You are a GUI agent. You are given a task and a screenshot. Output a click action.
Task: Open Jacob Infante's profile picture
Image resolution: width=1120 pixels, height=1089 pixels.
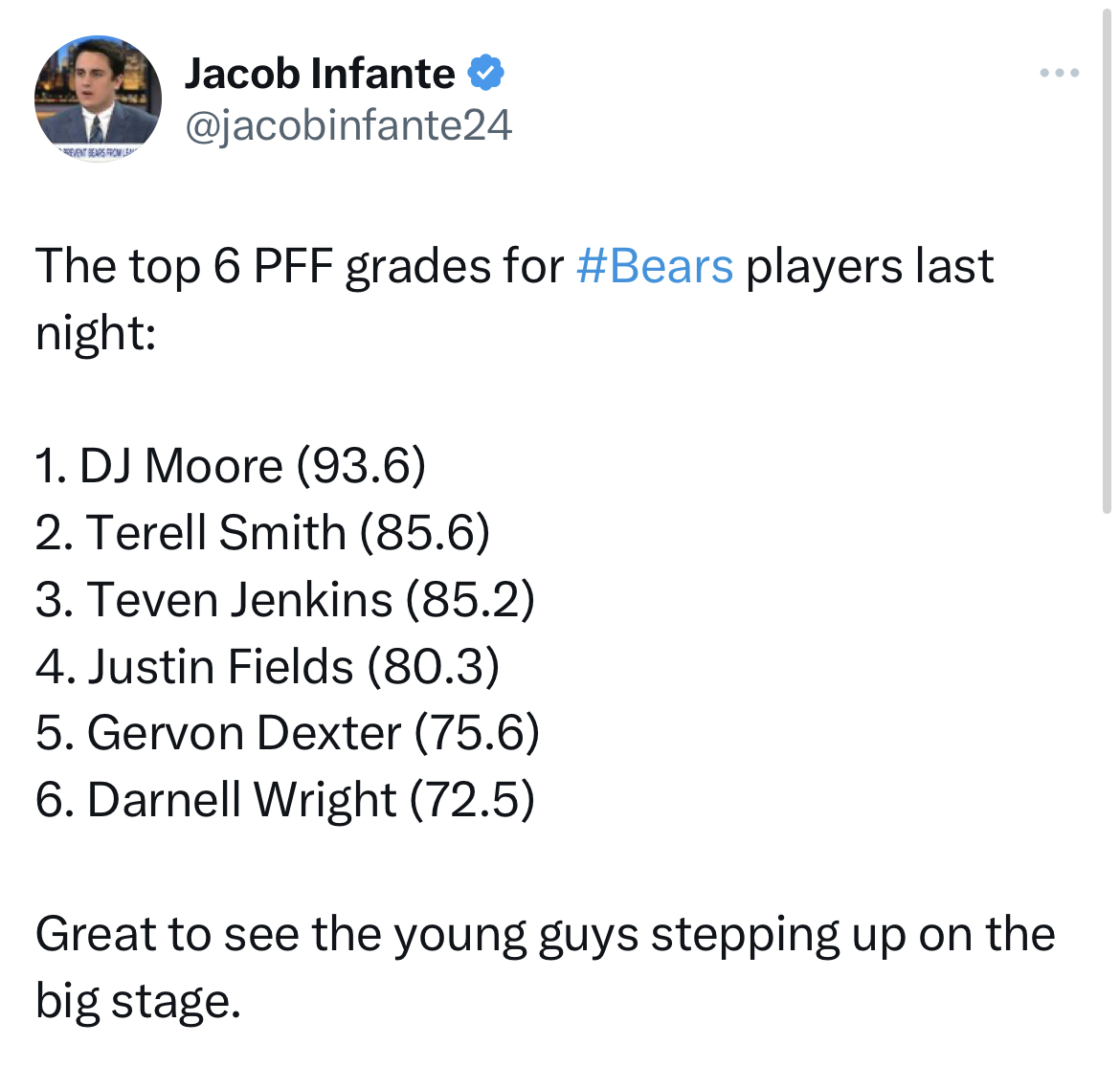pos(98,99)
